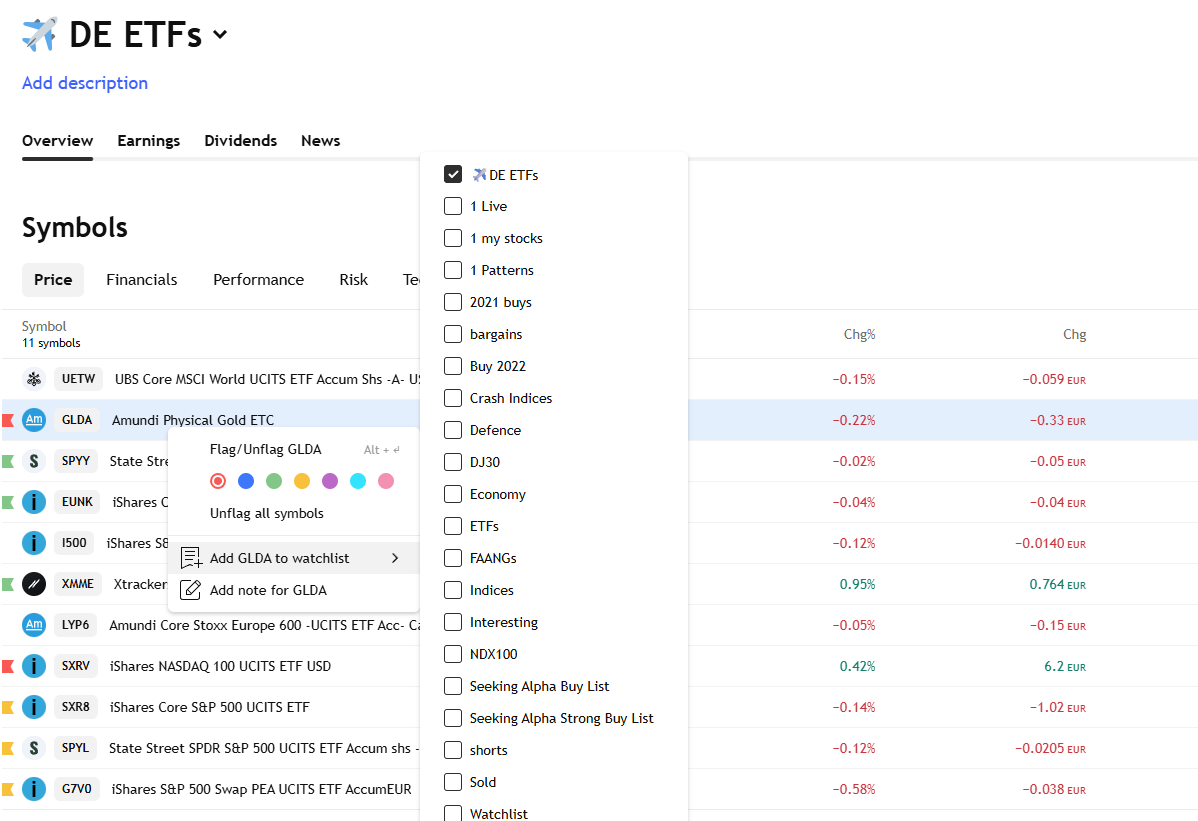This screenshot has height=821, width=1198.
Task: Click the XMME Xtrackers logo icon
Action: tap(34, 584)
